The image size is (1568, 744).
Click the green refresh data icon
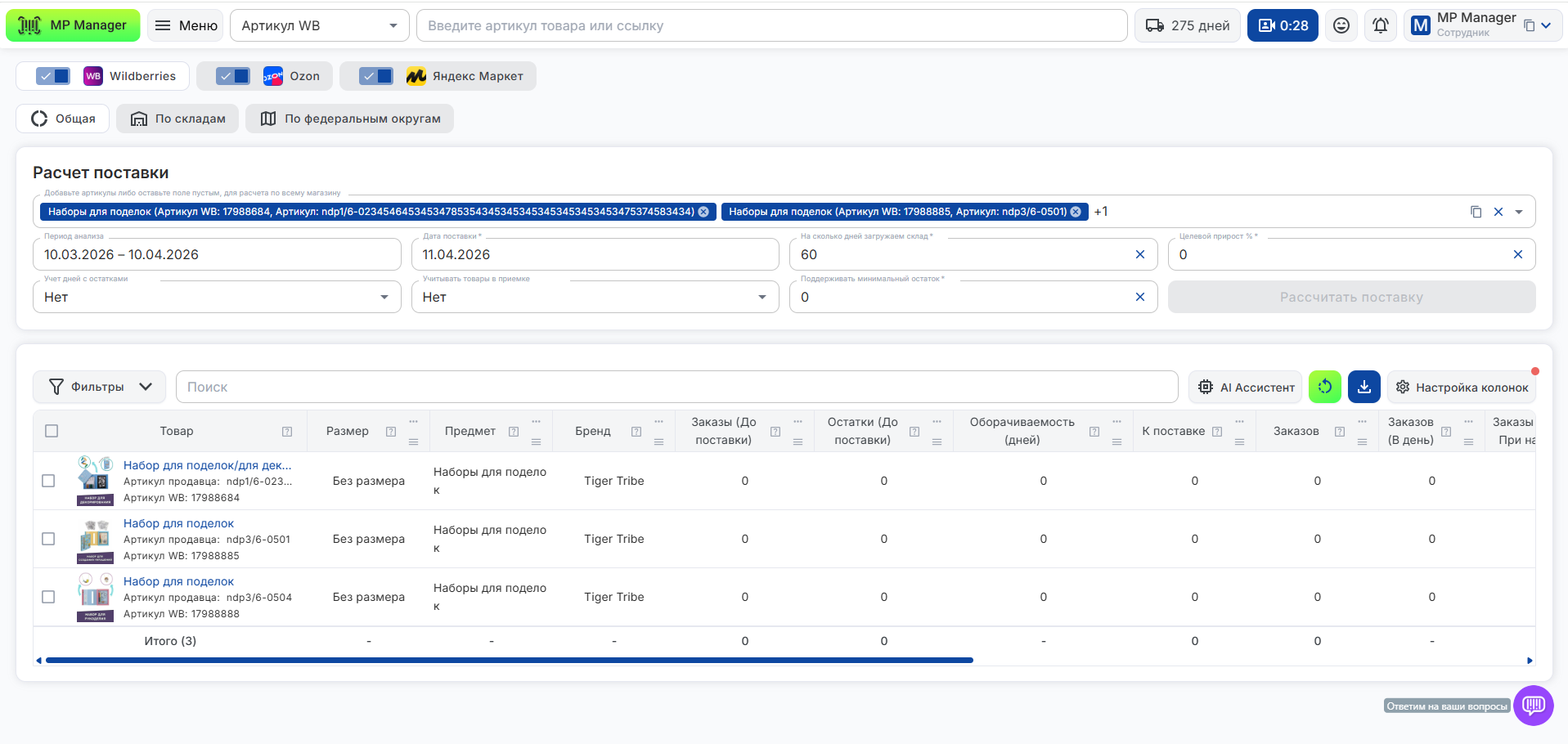1324,387
